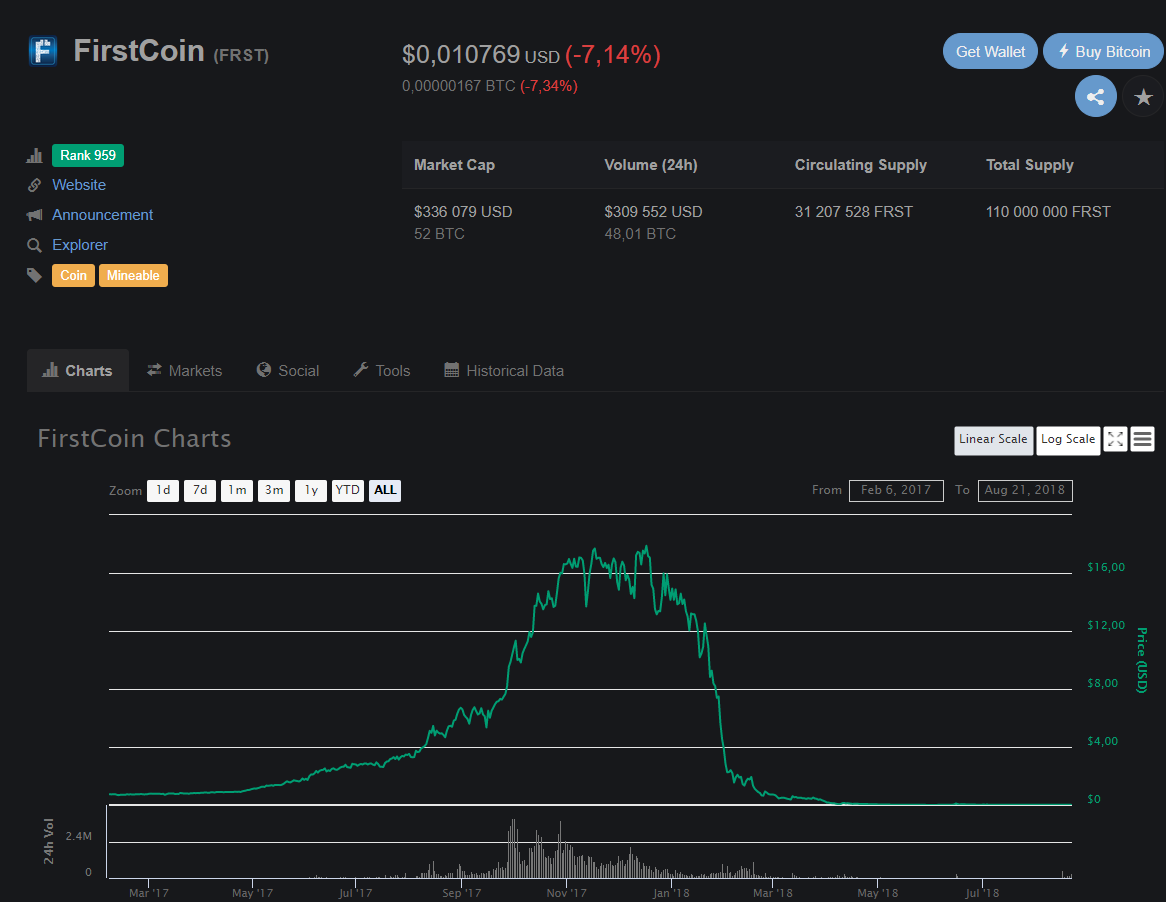Share the page via share icon
Screen dimensions: 1166x902
[x=1095, y=97]
